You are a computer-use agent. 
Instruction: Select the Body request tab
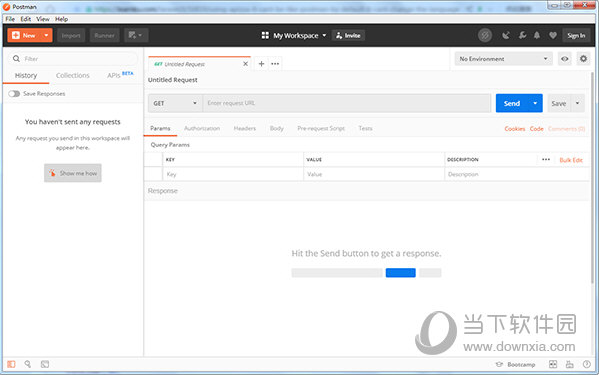point(277,128)
